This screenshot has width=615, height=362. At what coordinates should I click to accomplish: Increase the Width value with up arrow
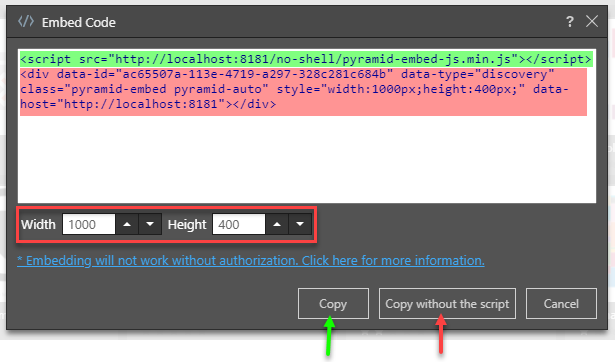[x=127, y=224]
